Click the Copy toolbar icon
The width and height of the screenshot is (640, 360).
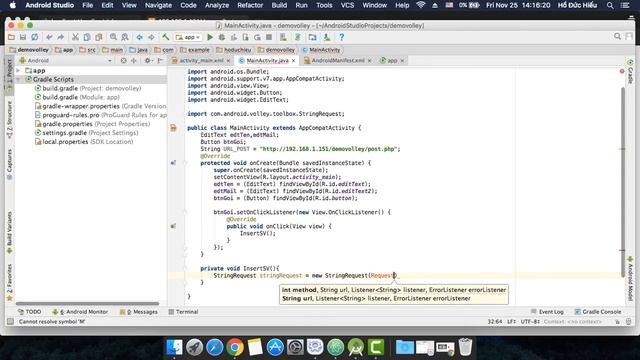click(87, 37)
